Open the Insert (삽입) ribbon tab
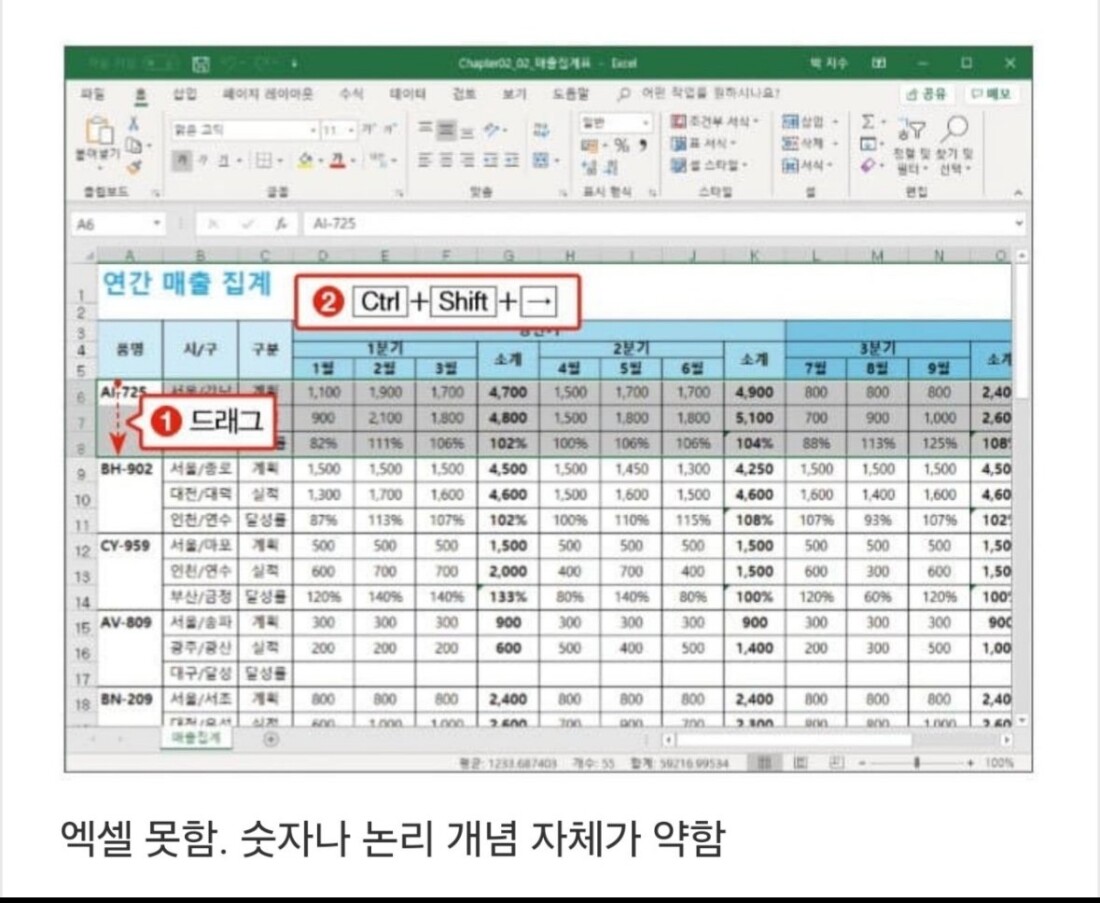This screenshot has height=903, width=1100. (x=184, y=94)
